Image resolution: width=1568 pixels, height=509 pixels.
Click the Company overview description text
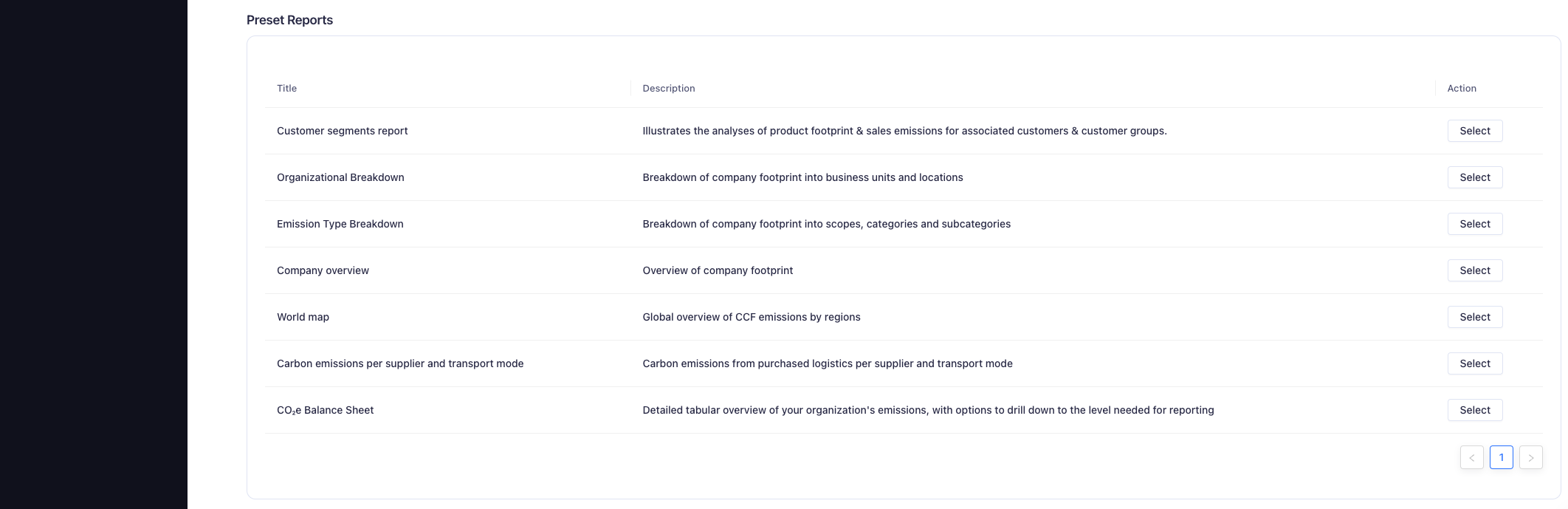tap(717, 270)
